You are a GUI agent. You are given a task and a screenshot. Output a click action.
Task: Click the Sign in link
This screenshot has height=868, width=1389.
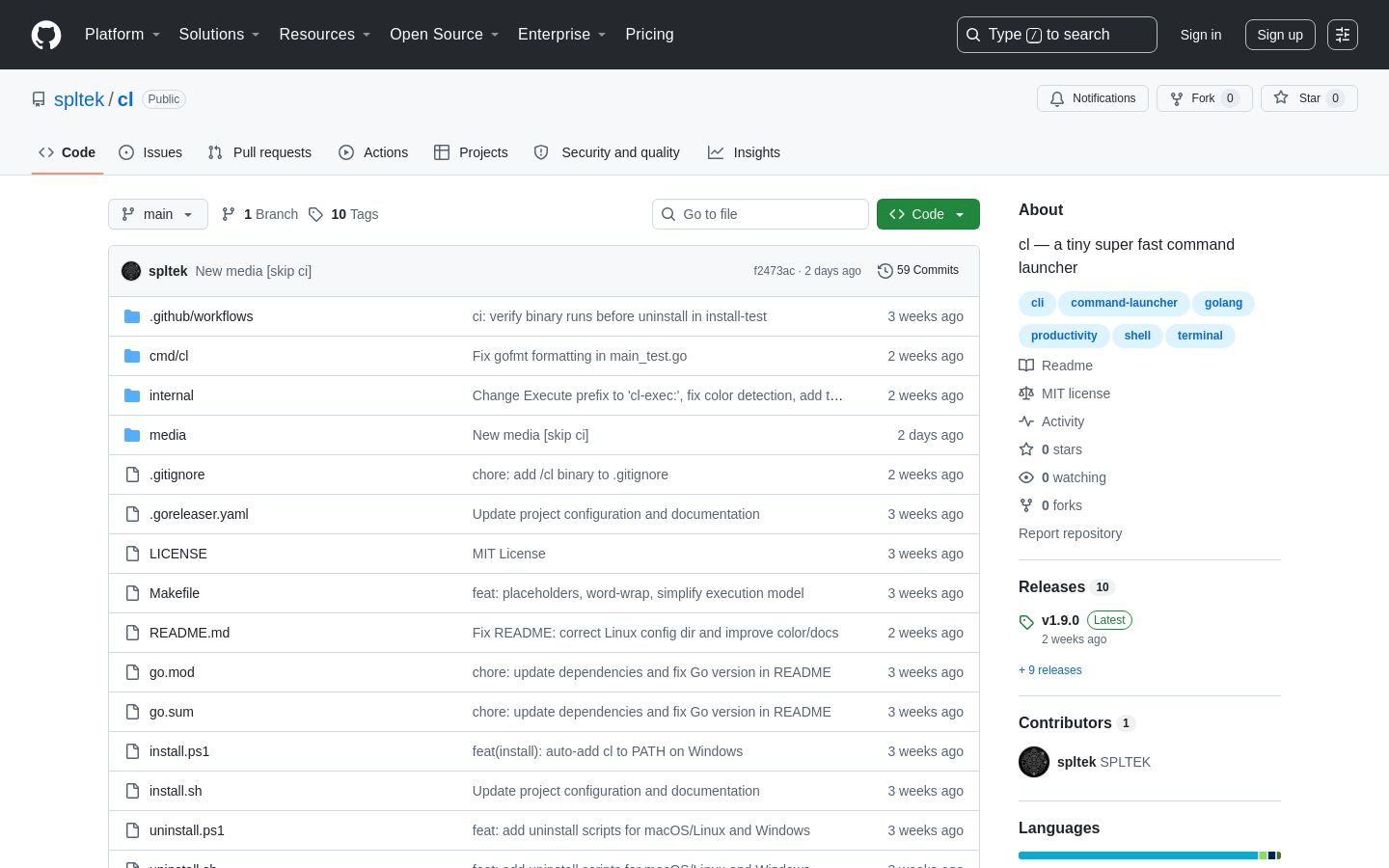coord(1201,35)
